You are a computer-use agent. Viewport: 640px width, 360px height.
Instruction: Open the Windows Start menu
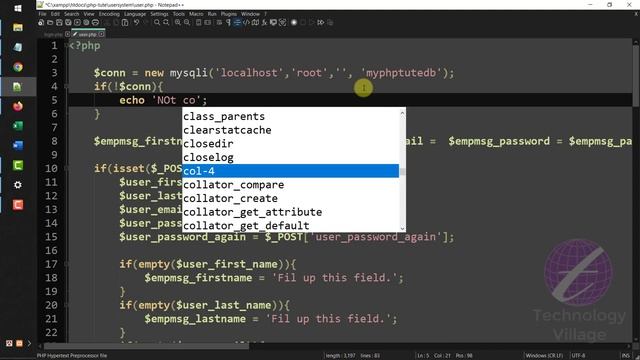click(x=18, y=8)
